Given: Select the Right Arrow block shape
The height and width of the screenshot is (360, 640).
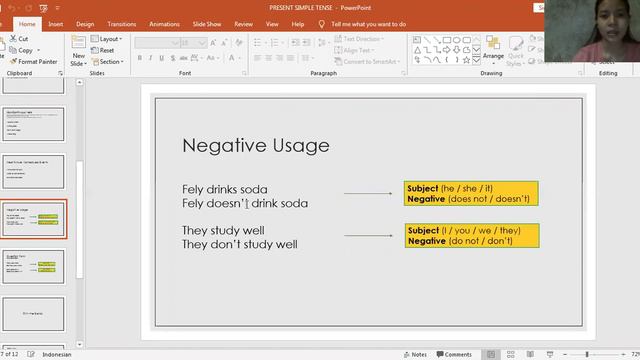Looking at the screenshot, I should 447,50.
